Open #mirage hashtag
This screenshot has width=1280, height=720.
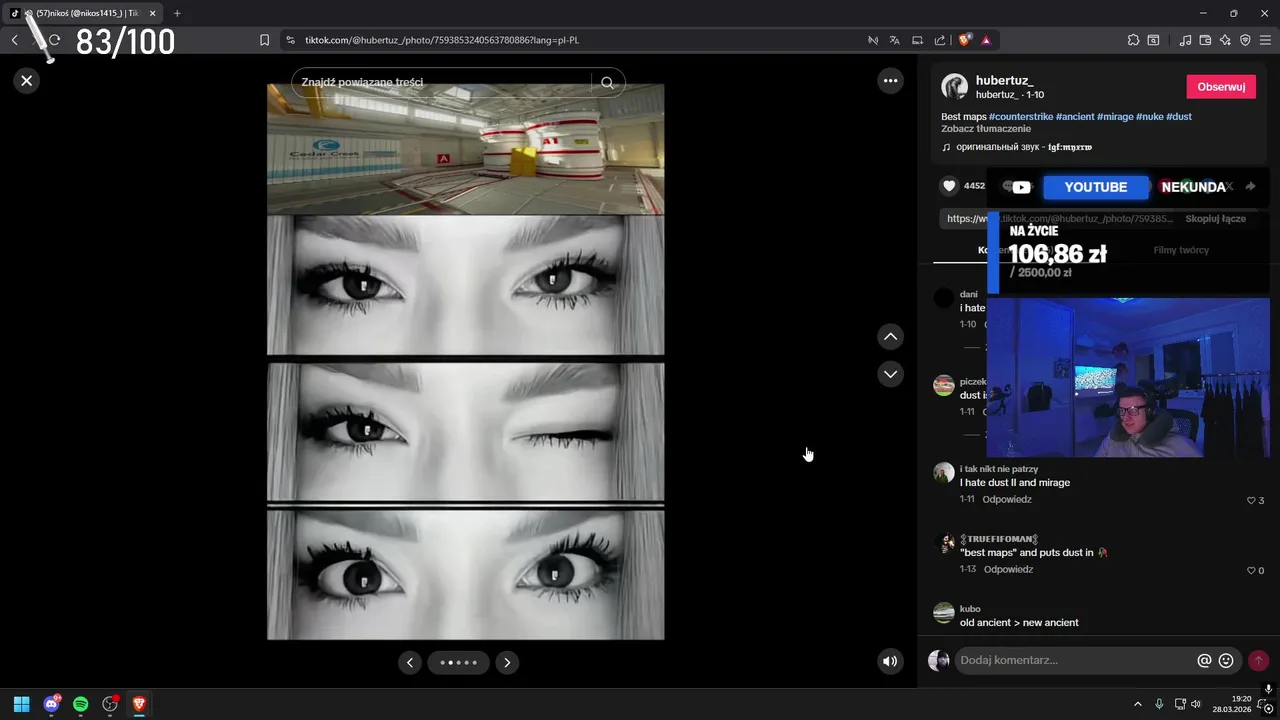1115,117
